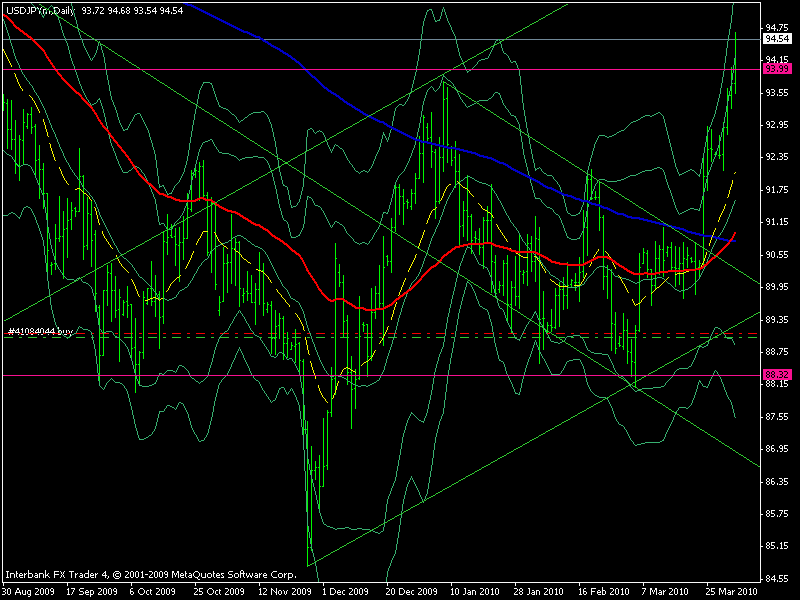Click the 30 Aug 2009 date label
800x600 pixels.
click(x=27, y=591)
